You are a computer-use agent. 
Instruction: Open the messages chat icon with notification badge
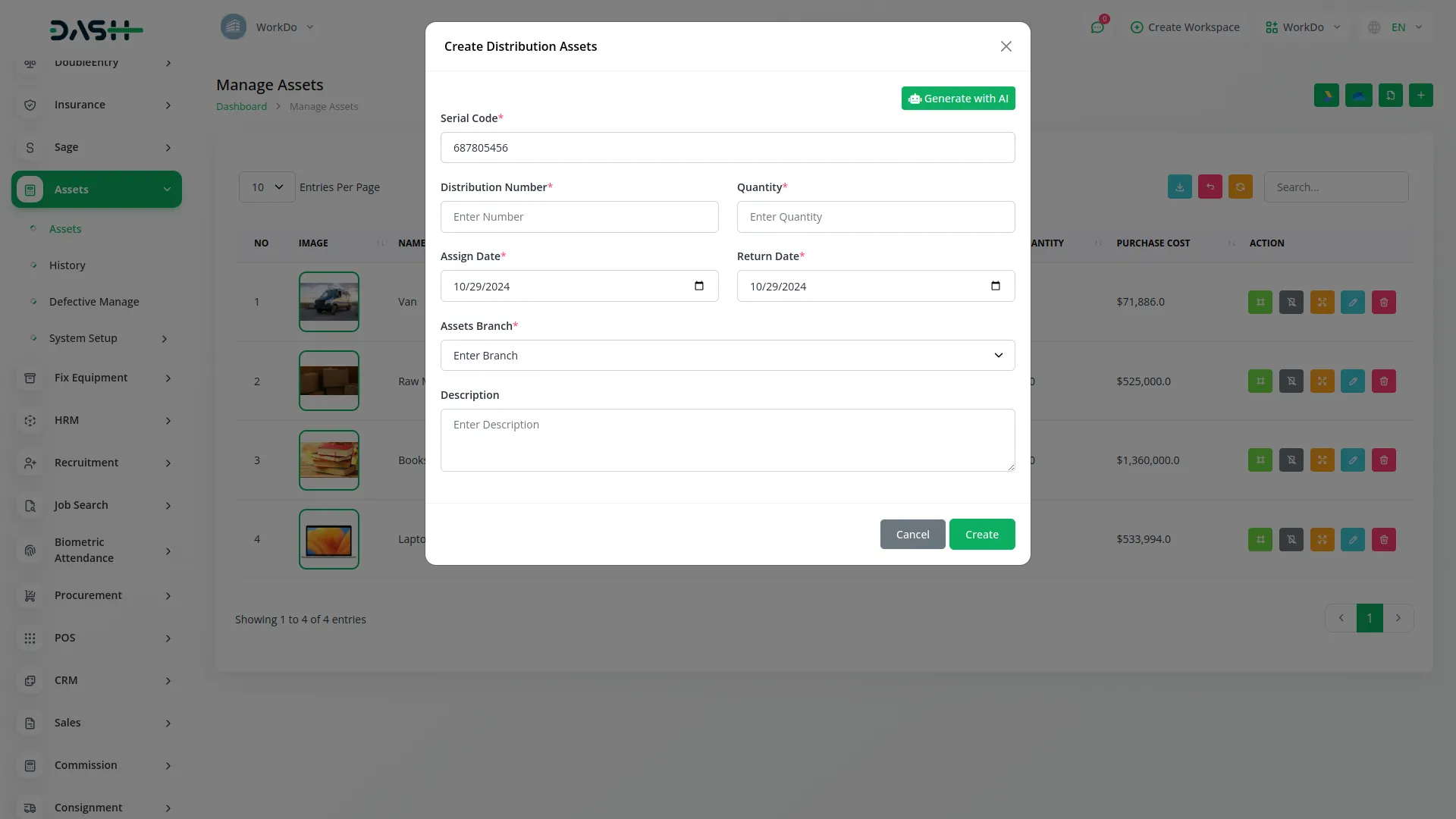pyautogui.click(x=1097, y=27)
